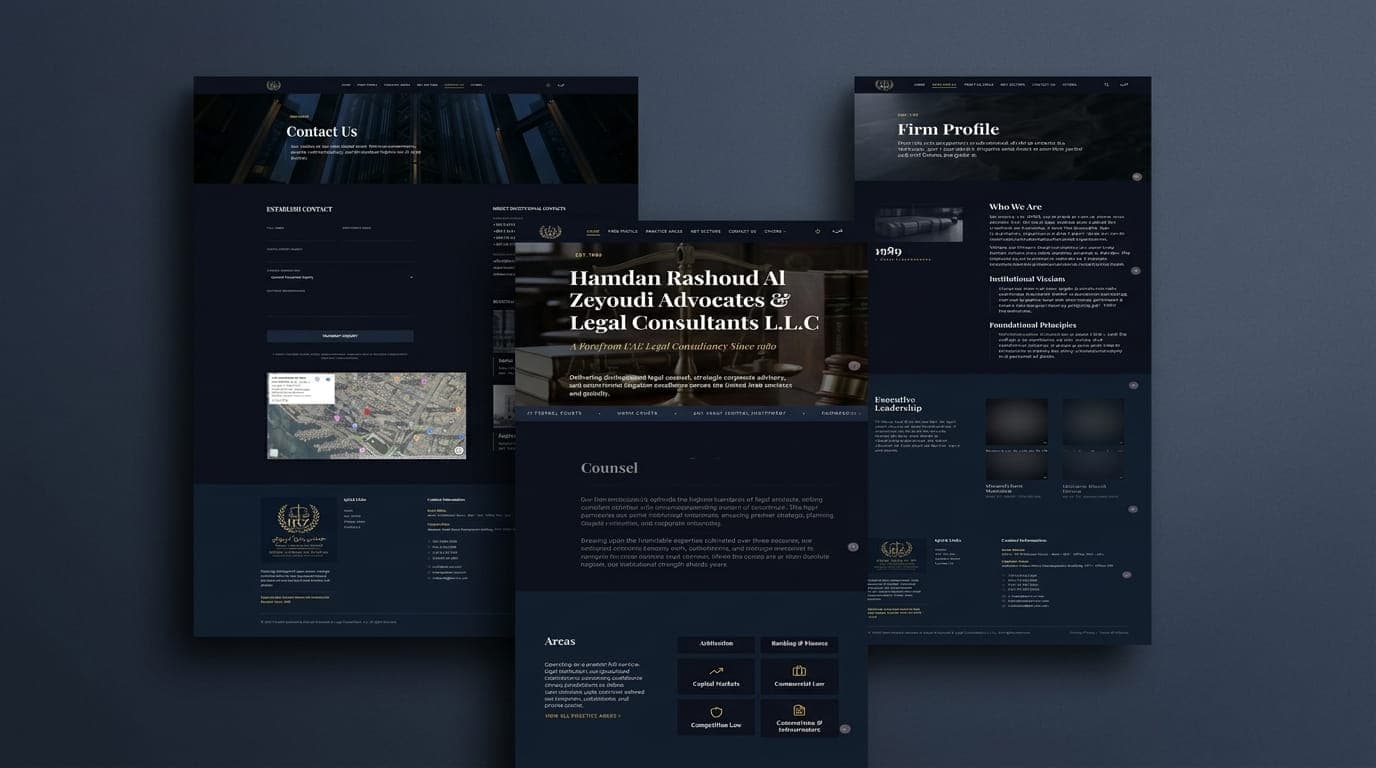Click the search icon in the Contact Us page navbar
1376x768 pixels.
coord(548,85)
